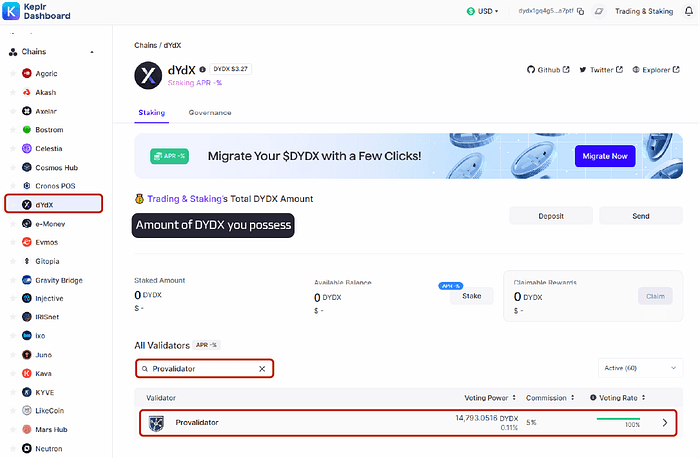Screen dimensions: 700x458
Task: Sort validators by Voting Power
Action: (490, 398)
